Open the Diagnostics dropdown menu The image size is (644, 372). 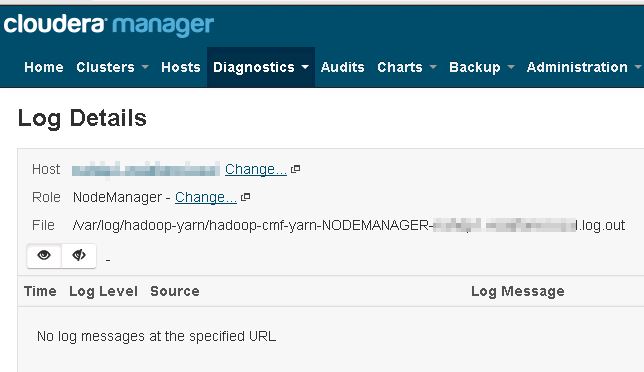(261, 67)
